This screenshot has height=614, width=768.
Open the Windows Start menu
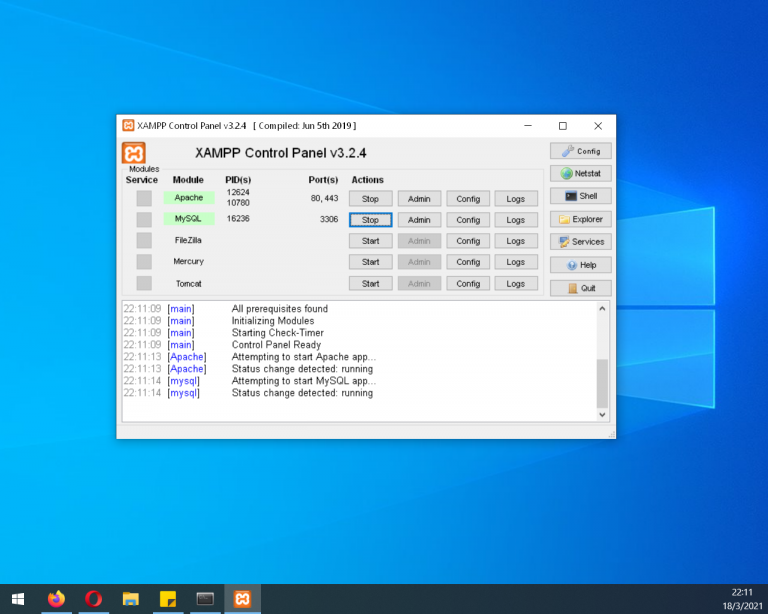tap(18, 599)
